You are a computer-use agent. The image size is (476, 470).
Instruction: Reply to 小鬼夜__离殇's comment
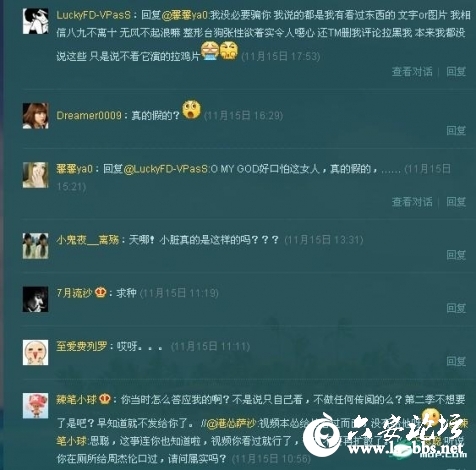456,255
